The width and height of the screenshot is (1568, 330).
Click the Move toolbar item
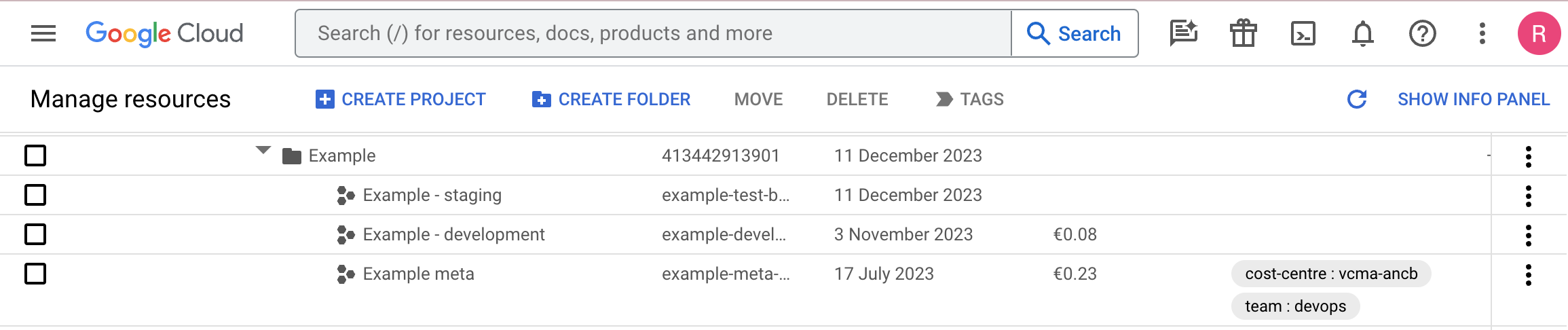(758, 99)
